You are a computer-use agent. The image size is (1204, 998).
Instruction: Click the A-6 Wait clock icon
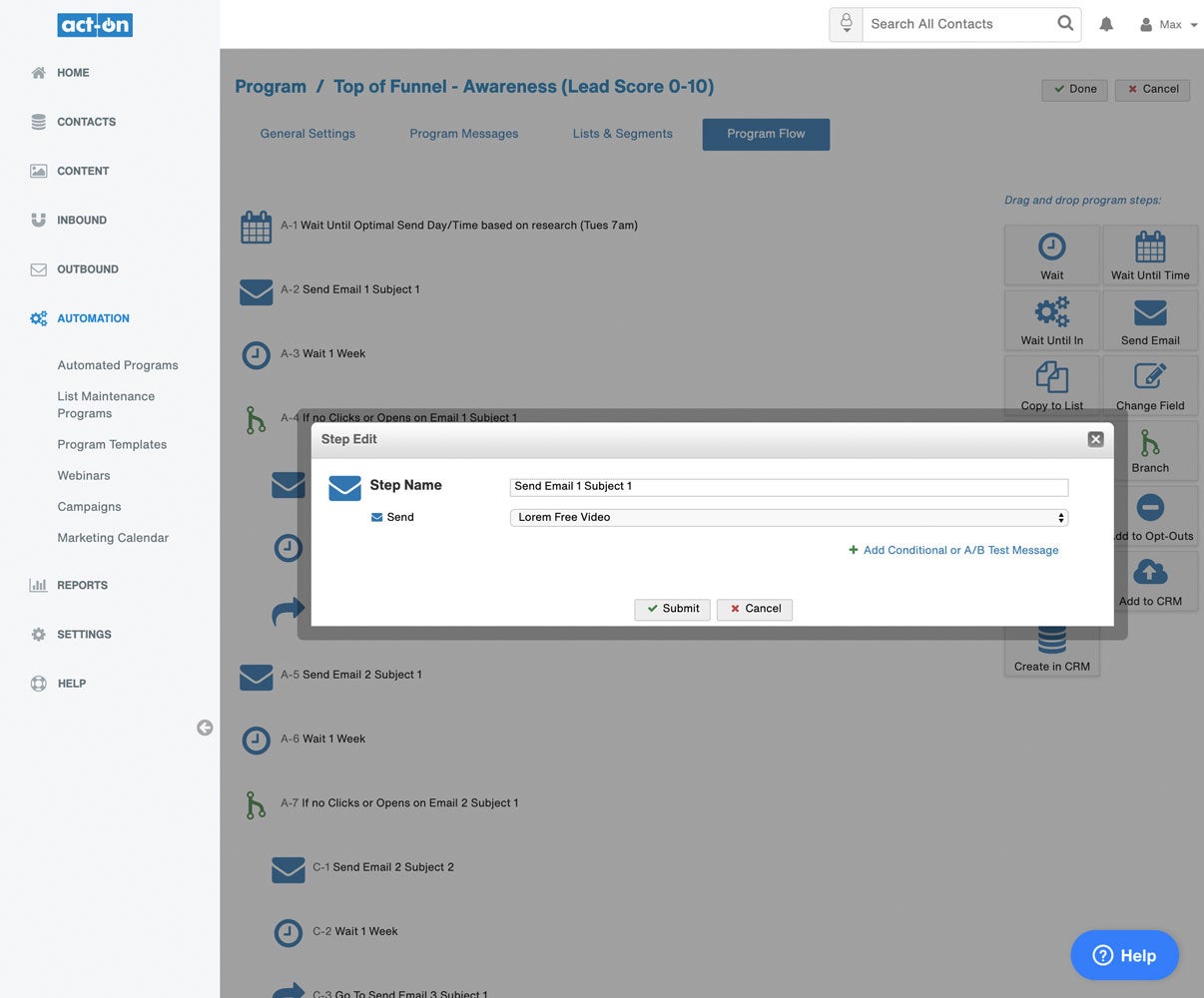pyautogui.click(x=257, y=741)
